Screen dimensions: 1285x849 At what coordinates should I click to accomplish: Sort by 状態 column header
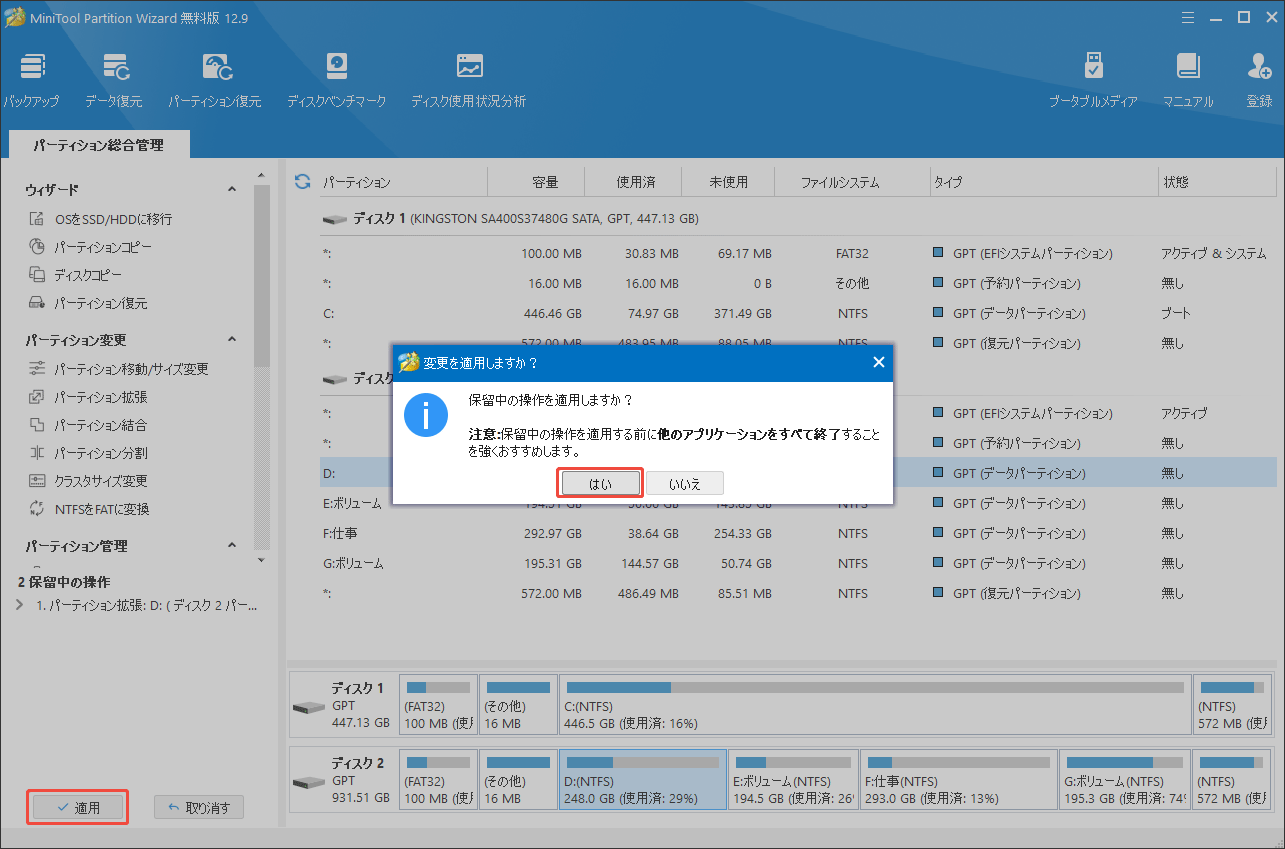[x=1216, y=182]
